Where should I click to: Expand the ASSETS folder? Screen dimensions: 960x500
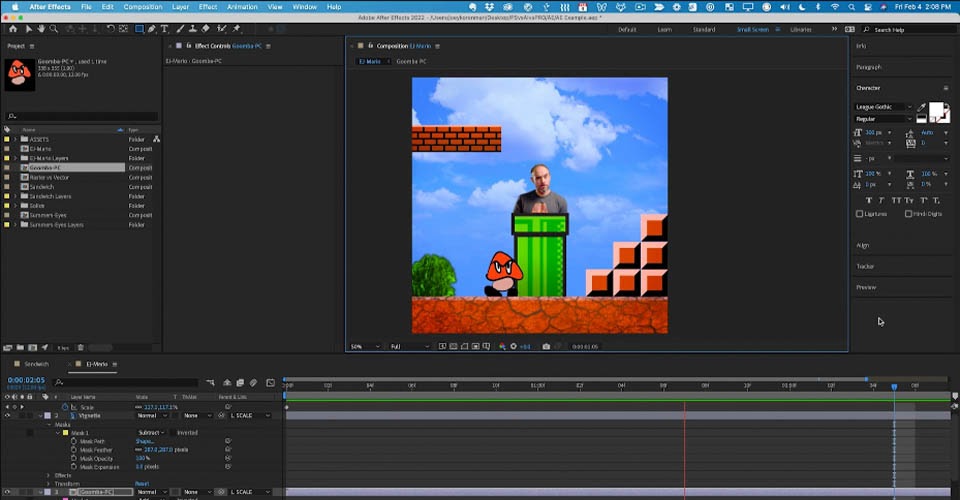[15, 140]
